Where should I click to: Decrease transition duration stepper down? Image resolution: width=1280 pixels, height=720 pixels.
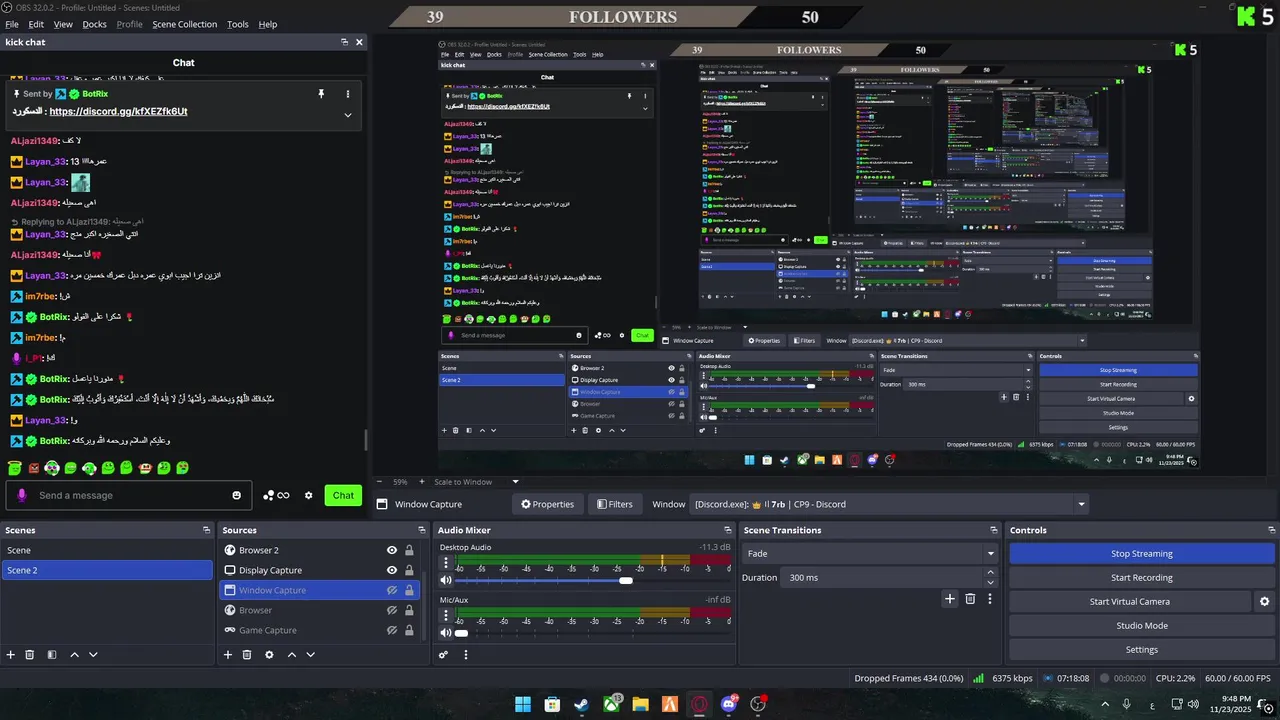[x=991, y=583]
